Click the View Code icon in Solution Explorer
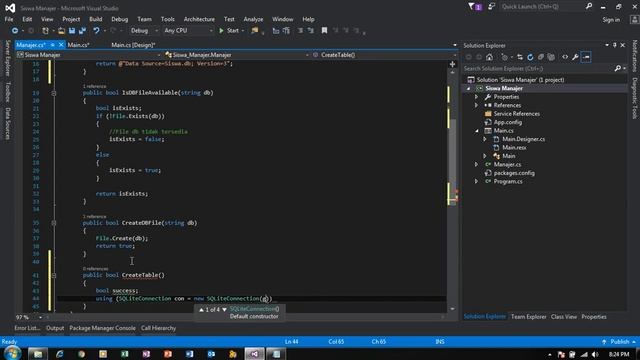 565,57
